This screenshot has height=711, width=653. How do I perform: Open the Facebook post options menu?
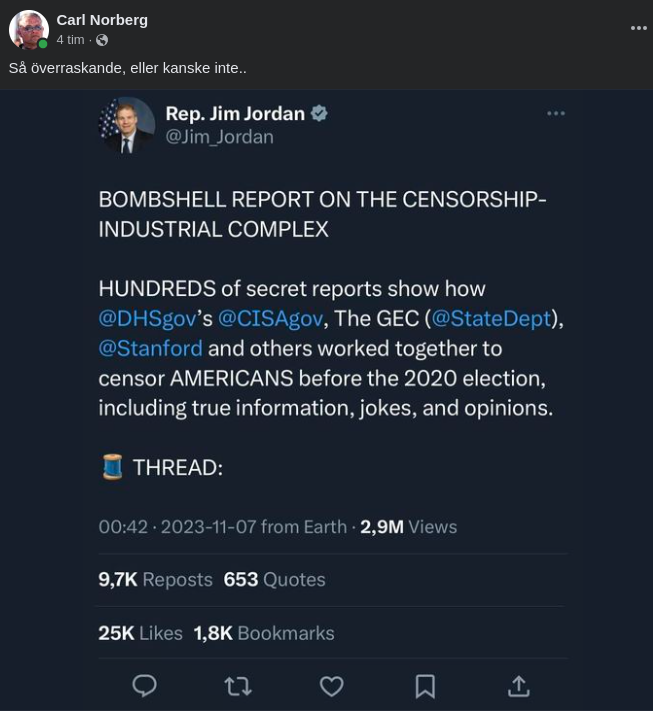(x=639, y=28)
